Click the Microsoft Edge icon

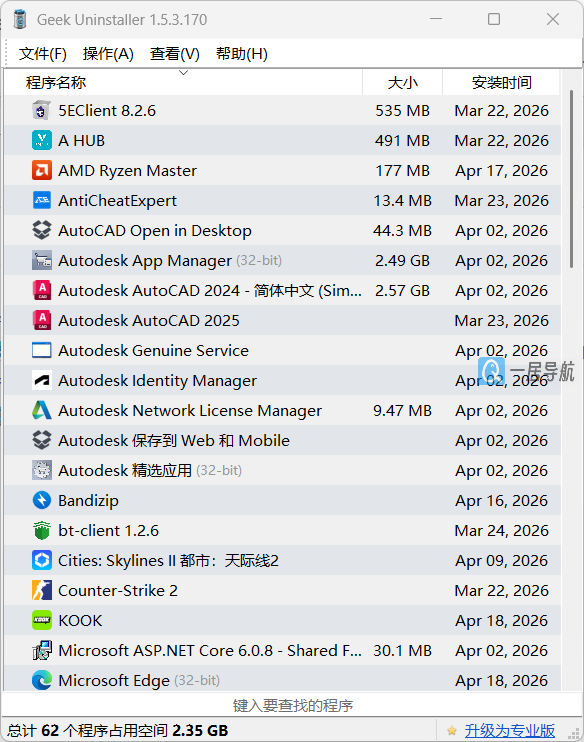click(x=42, y=680)
